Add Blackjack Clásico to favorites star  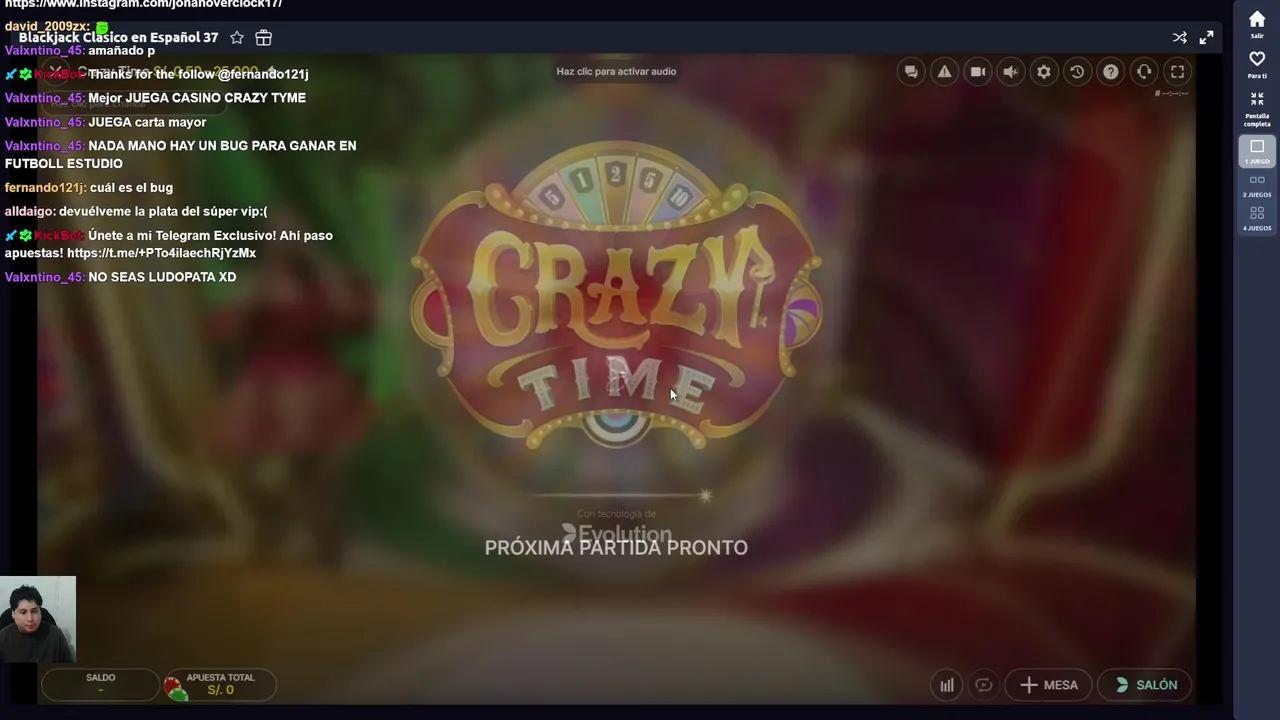point(237,38)
